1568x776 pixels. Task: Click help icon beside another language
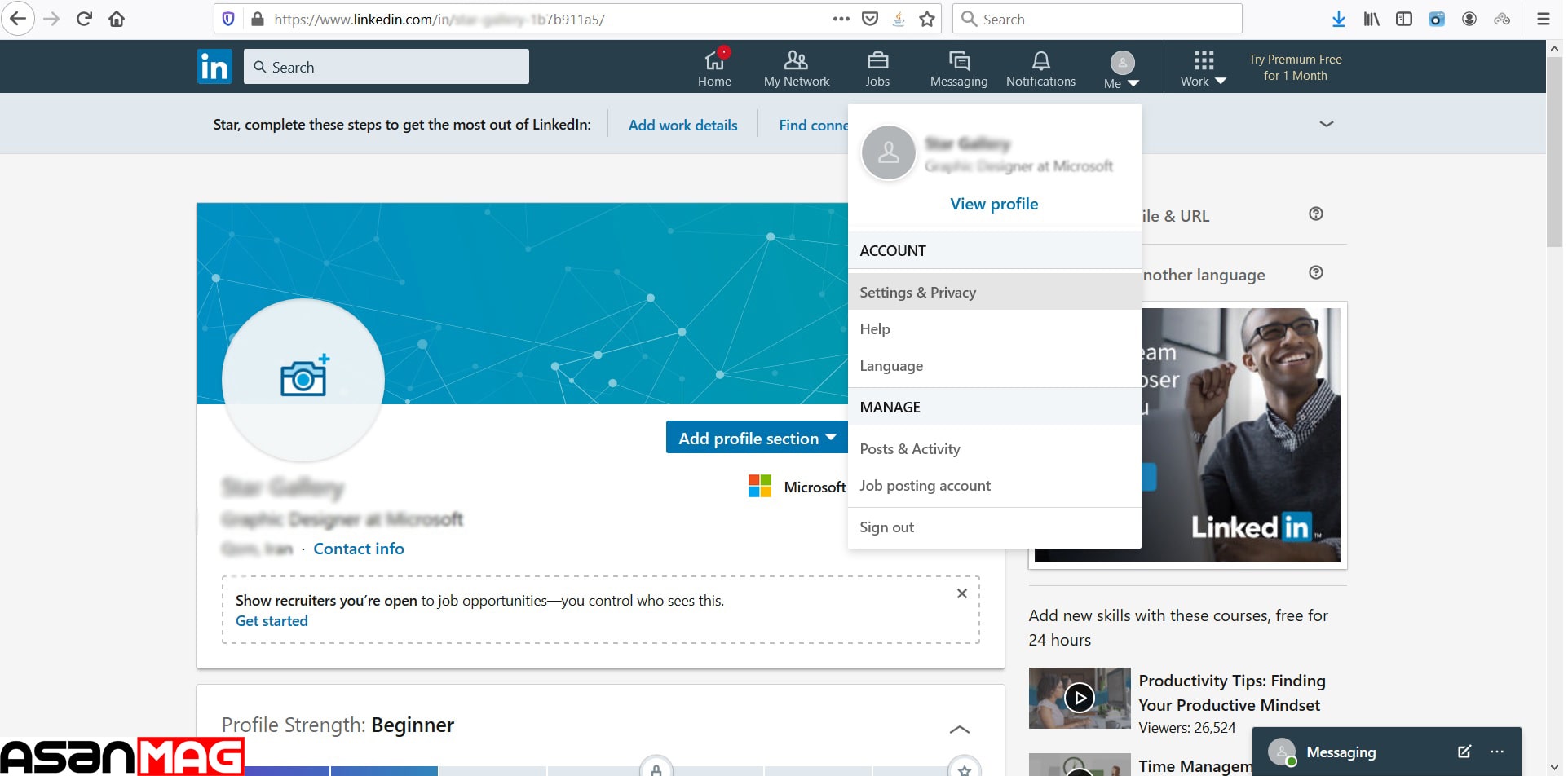[x=1316, y=272]
